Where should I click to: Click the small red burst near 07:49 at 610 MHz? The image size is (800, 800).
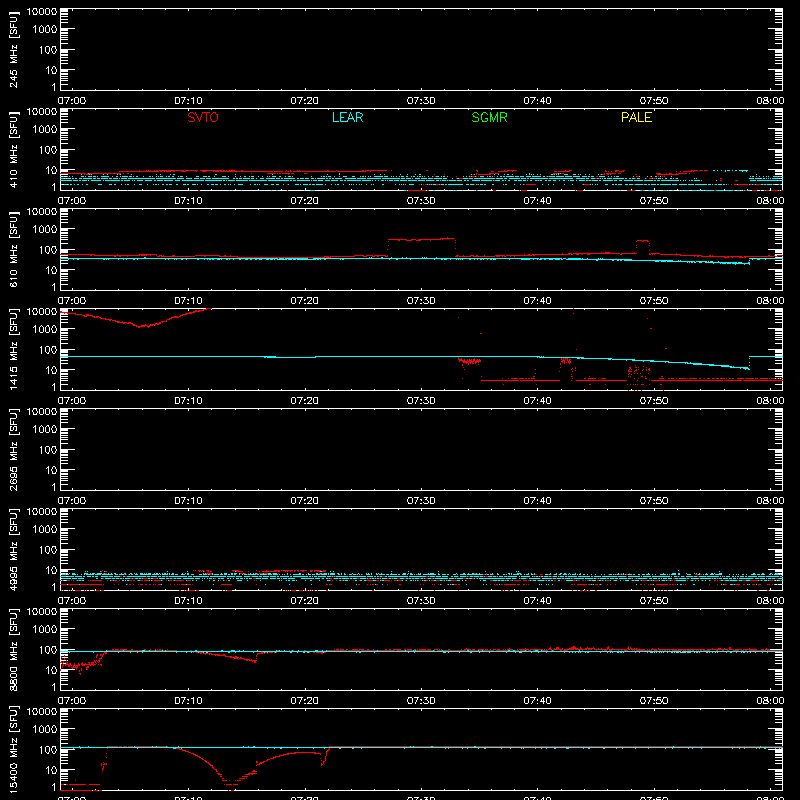pyautogui.click(x=642, y=242)
